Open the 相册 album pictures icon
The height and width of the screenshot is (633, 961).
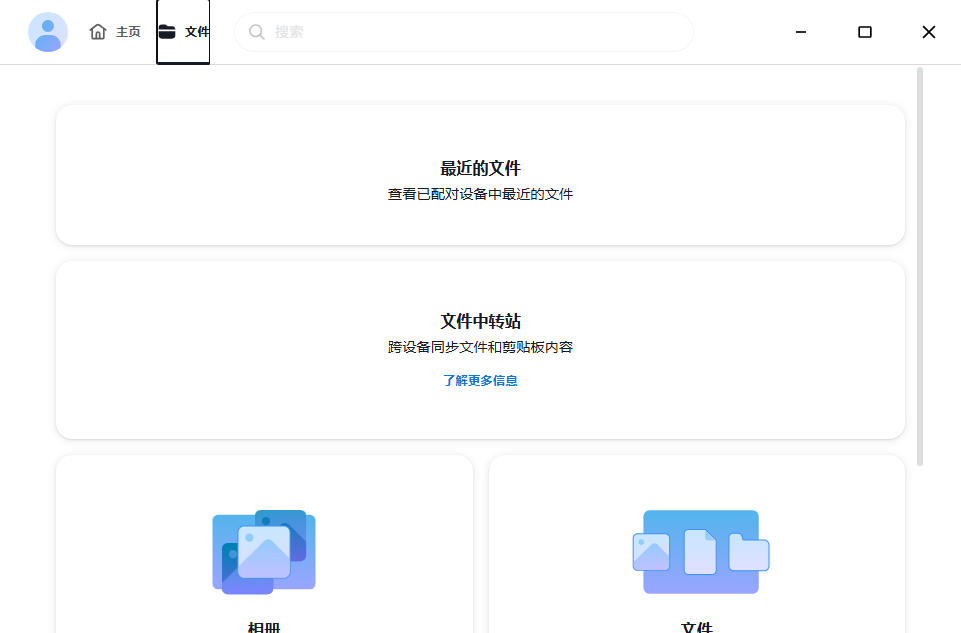click(264, 552)
